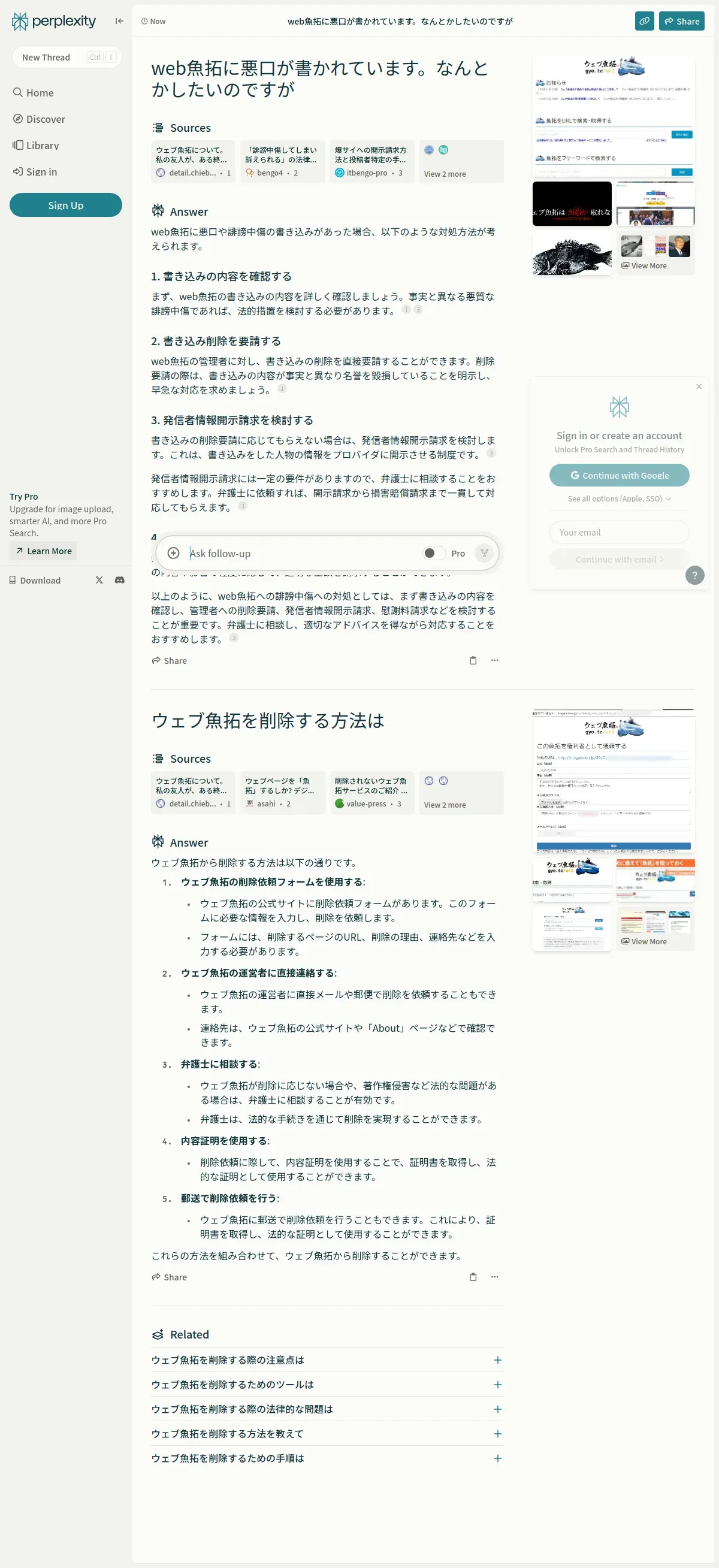
Task: Open the Discord icon in sidebar
Action: 119,580
